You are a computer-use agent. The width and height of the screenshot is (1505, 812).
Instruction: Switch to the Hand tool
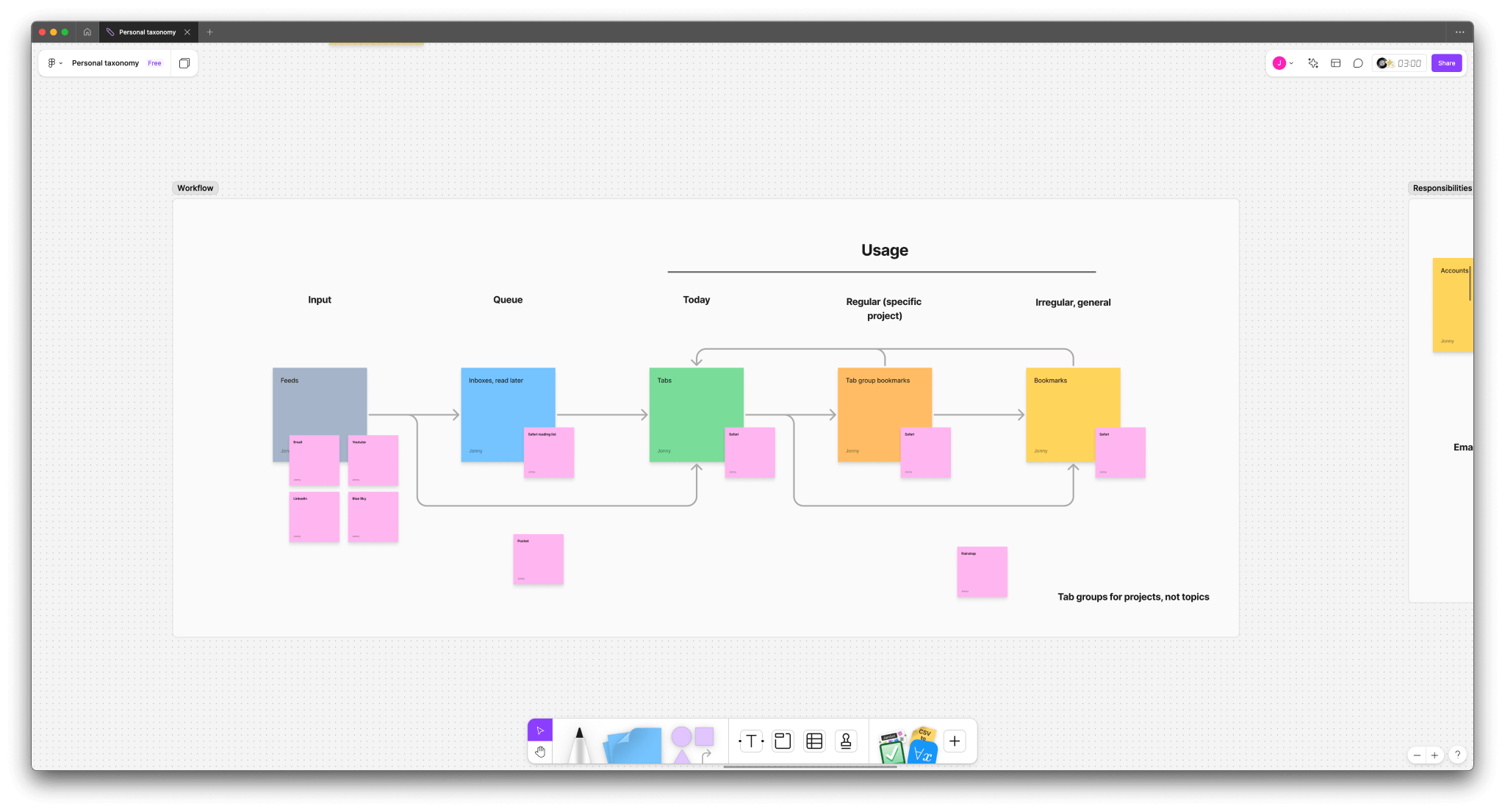tap(540, 752)
